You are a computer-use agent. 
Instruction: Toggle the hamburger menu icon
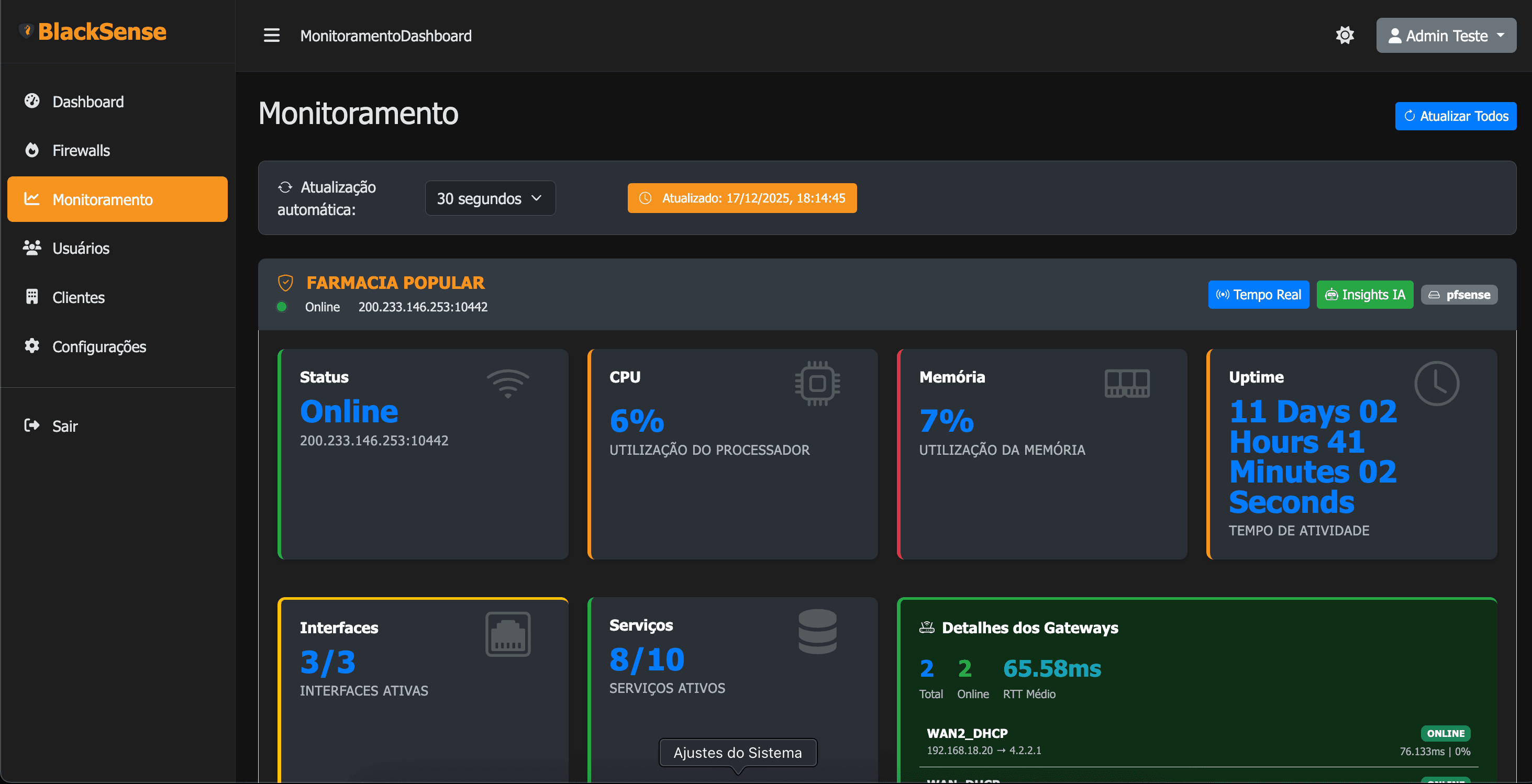(x=271, y=35)
